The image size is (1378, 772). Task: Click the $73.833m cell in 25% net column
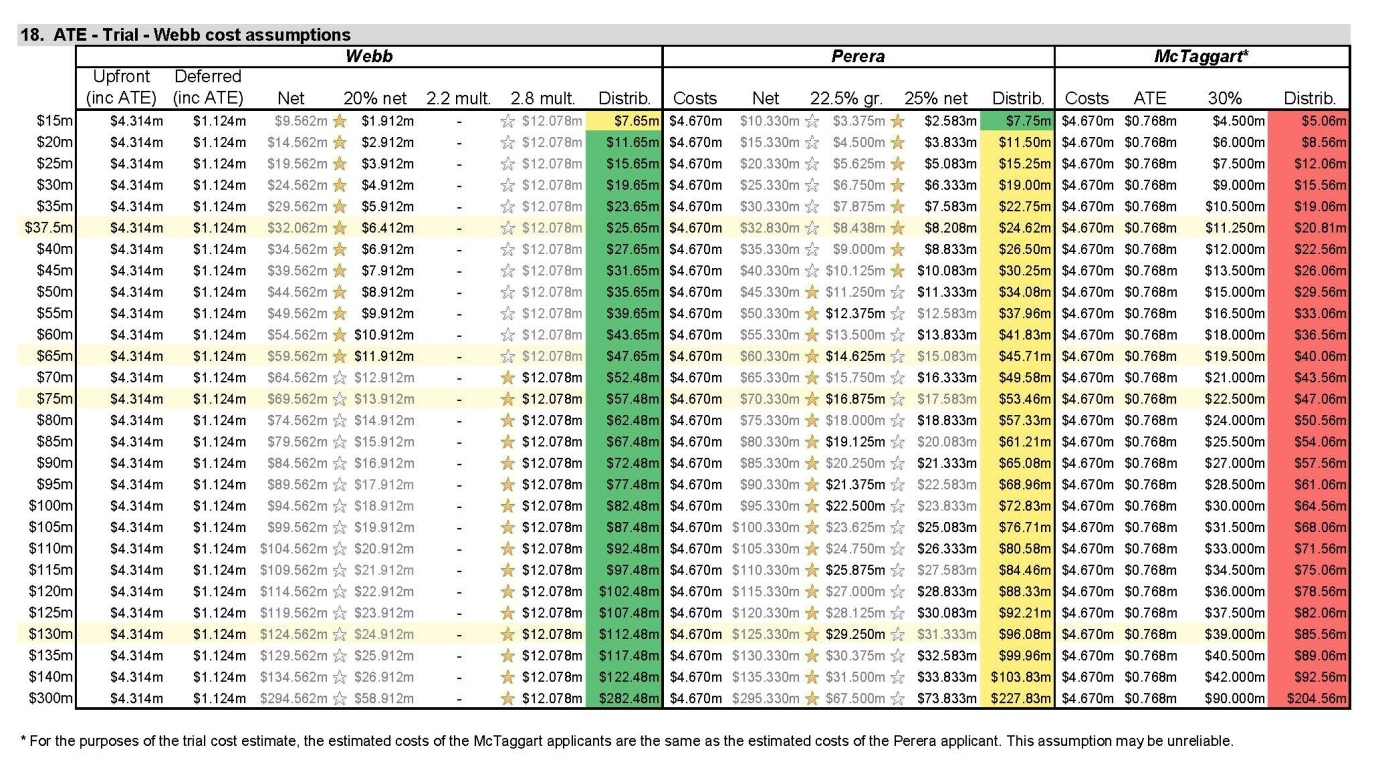[x=946, y=697]
